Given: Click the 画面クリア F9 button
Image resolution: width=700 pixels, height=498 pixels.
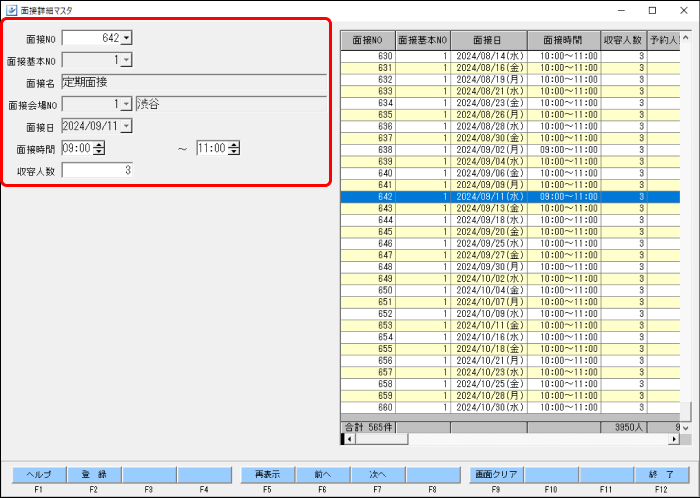Looking at the screenshot, I should pyautogui.click(x=496, y=475).
